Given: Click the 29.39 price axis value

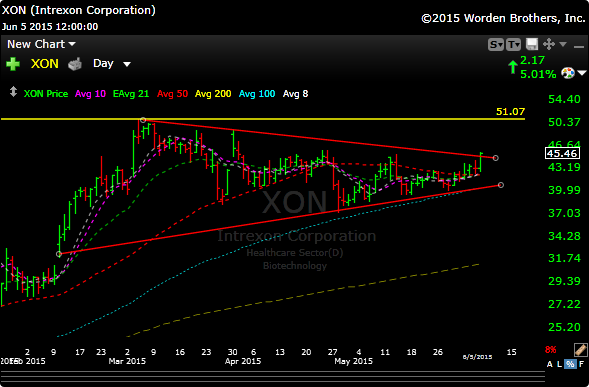Looking at the screenshot, I should pyautogui.click(x=564, y=281).
